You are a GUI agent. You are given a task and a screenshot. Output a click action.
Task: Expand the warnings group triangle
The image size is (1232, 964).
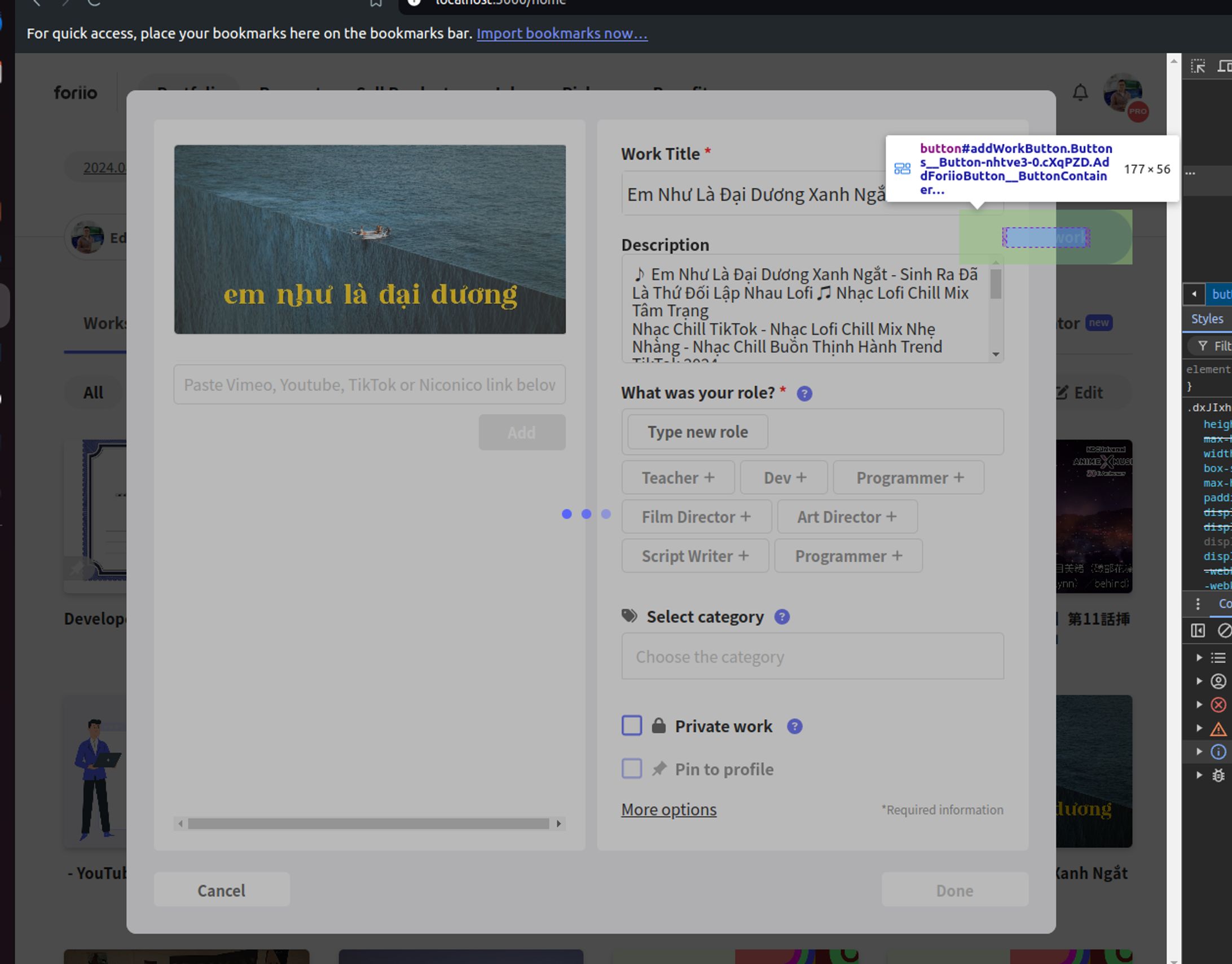point(1199,729)
